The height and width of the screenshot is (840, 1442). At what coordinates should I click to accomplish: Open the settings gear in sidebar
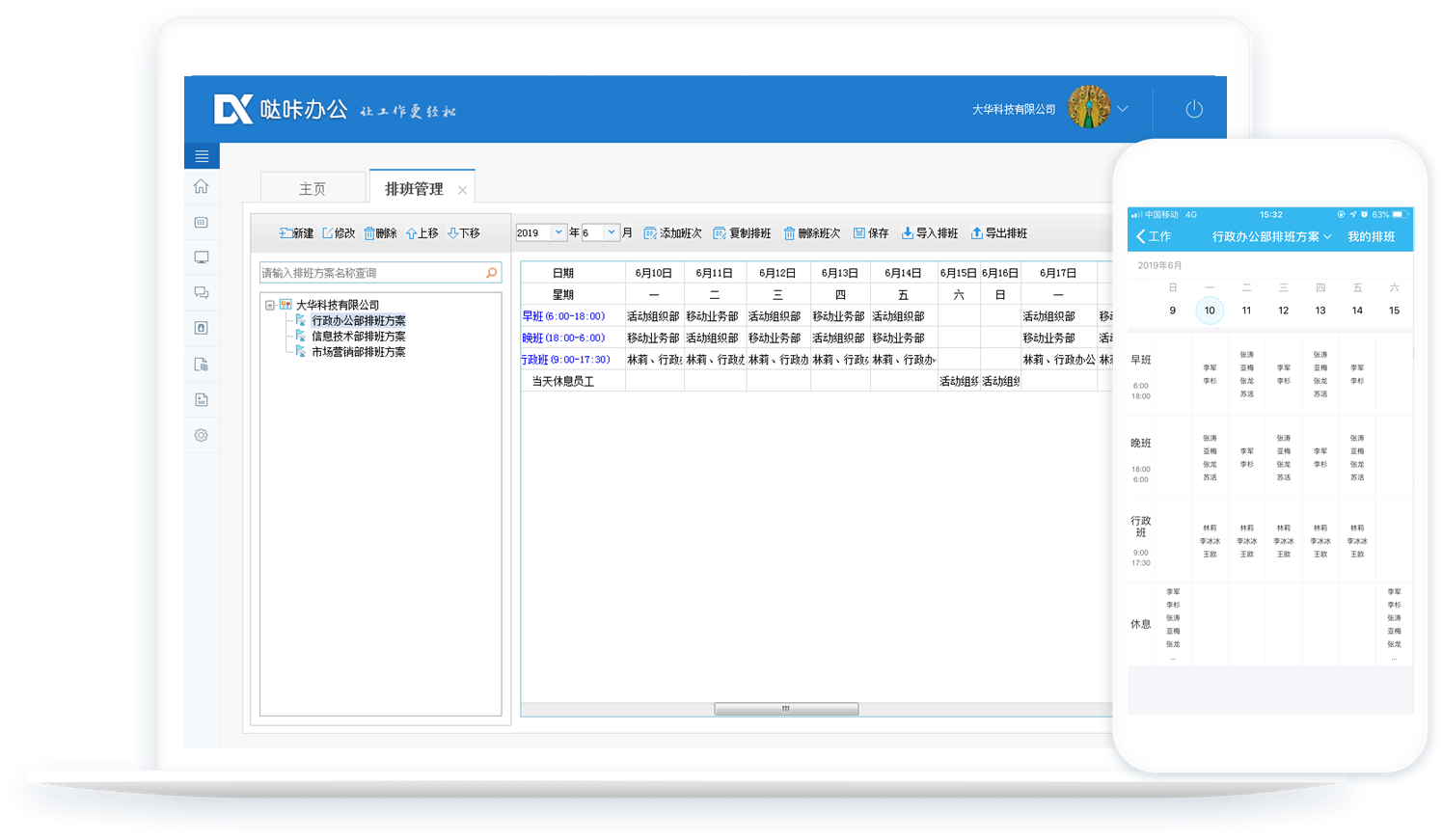tap(201, 435)
